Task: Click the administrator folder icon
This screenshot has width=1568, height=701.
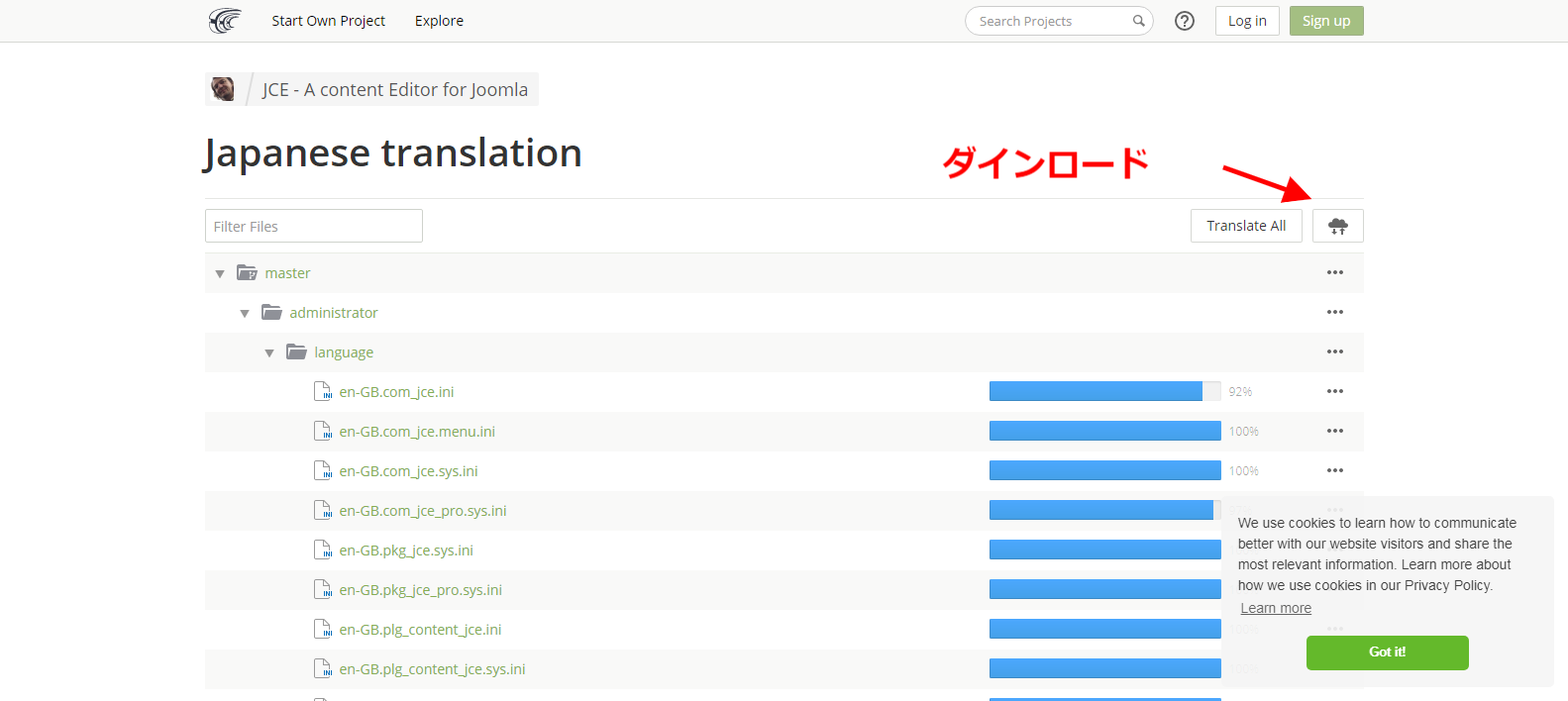Action: pos(271,312)
